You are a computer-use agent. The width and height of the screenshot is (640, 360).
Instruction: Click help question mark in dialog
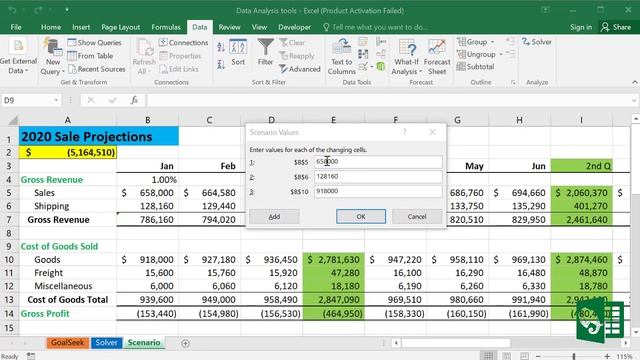click(404, 132)
